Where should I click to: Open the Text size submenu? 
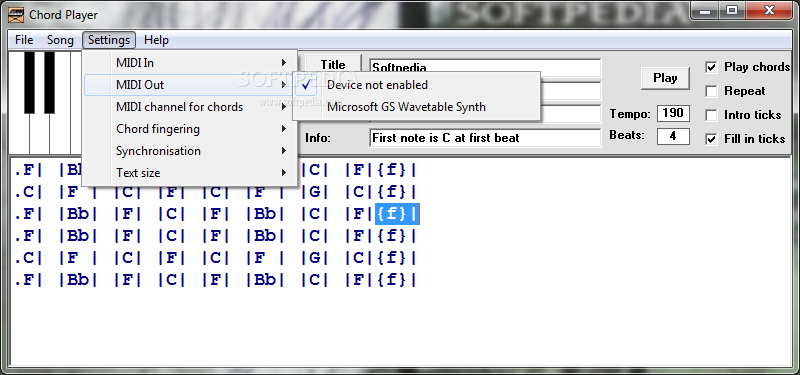coord(190,172)
